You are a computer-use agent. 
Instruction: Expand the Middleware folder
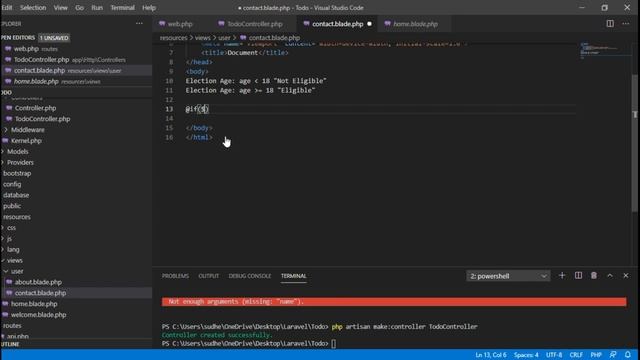[76, 130]
